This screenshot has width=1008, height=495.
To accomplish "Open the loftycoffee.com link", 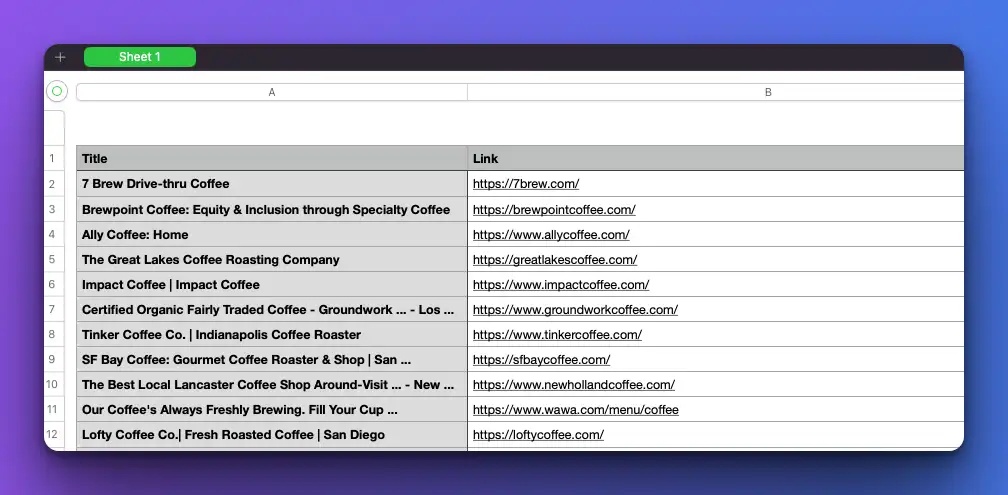I will click(x=538, y=435).
